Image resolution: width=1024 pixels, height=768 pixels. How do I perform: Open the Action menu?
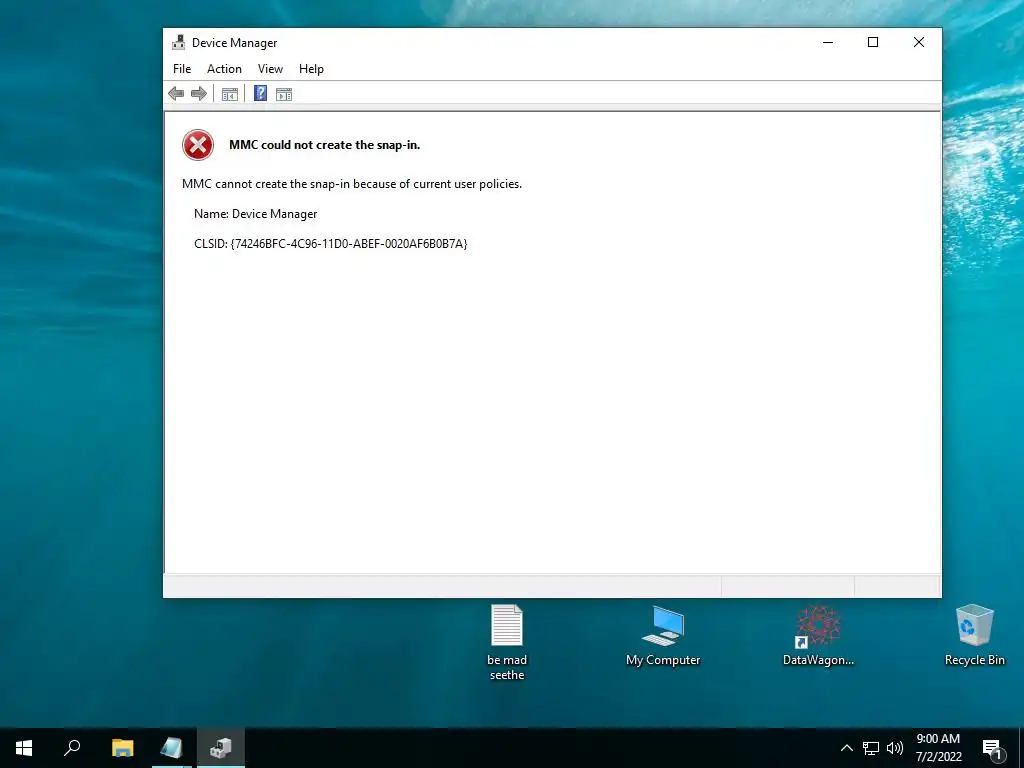(x=224, y=69)
